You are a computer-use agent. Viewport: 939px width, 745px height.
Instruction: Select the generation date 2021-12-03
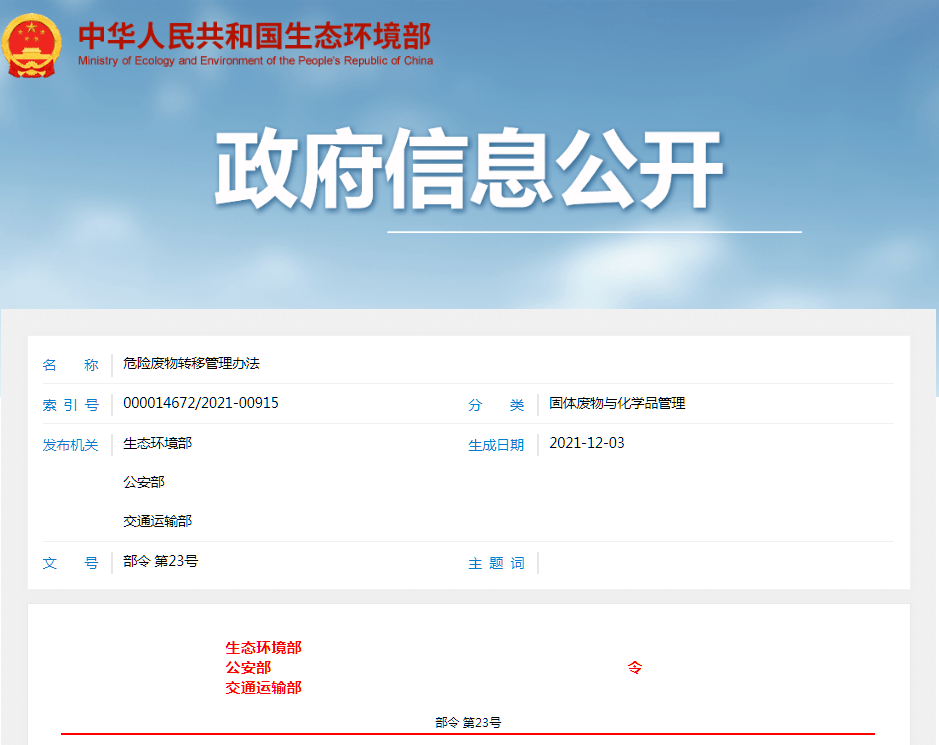click(x=585, y=442)
